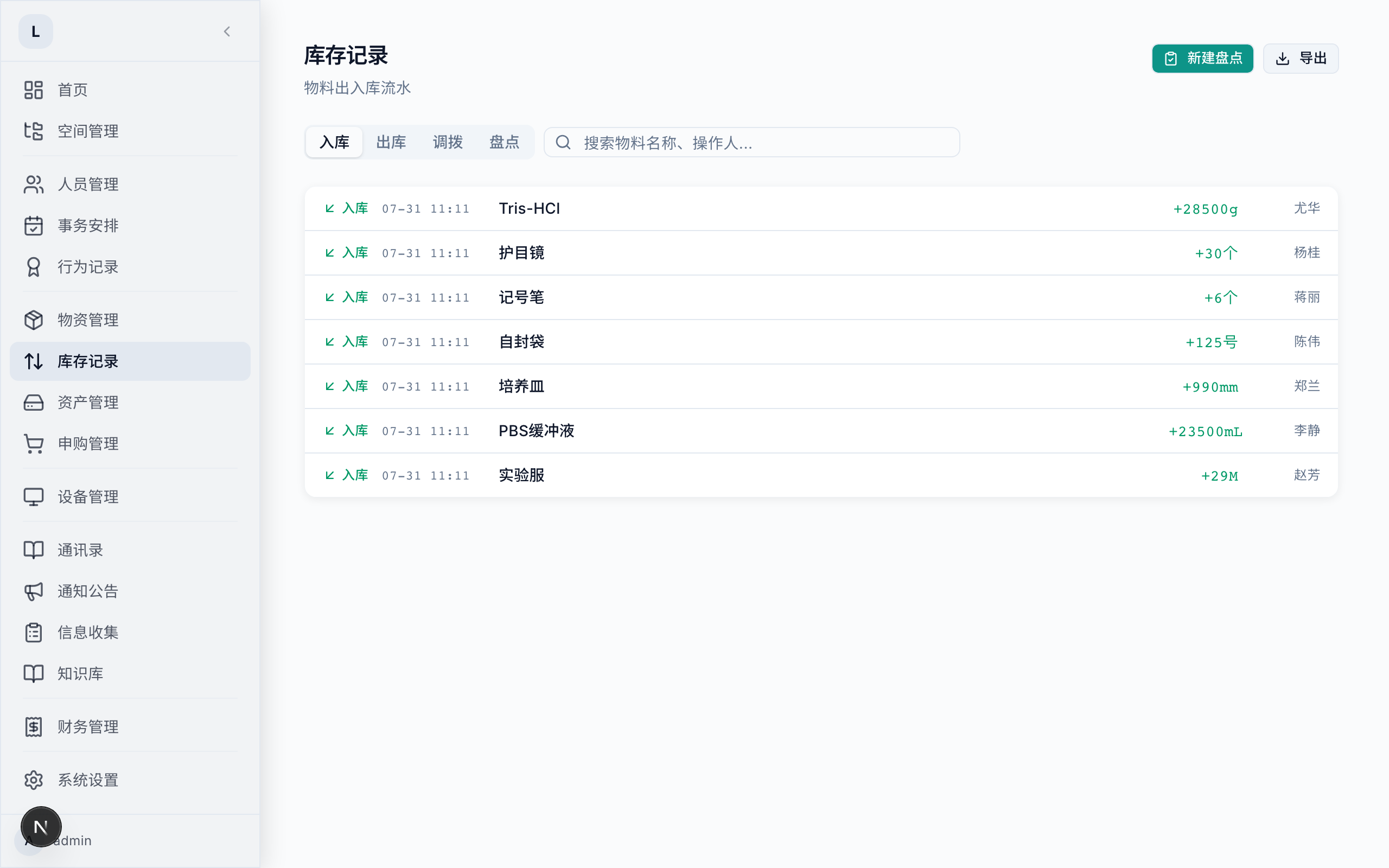The image size is (1389, 868).
Task: Click the 导出 export button
Action: (1301, 58)
